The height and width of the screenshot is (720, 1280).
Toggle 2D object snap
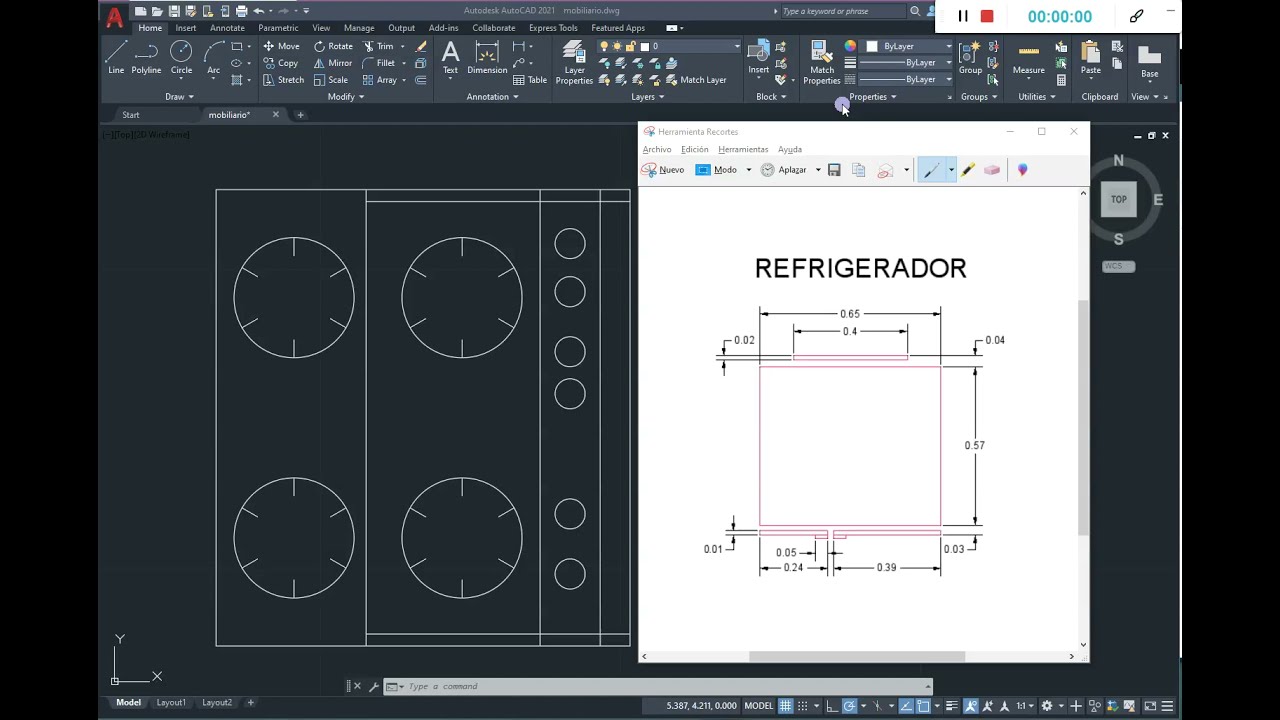[923, 706]
